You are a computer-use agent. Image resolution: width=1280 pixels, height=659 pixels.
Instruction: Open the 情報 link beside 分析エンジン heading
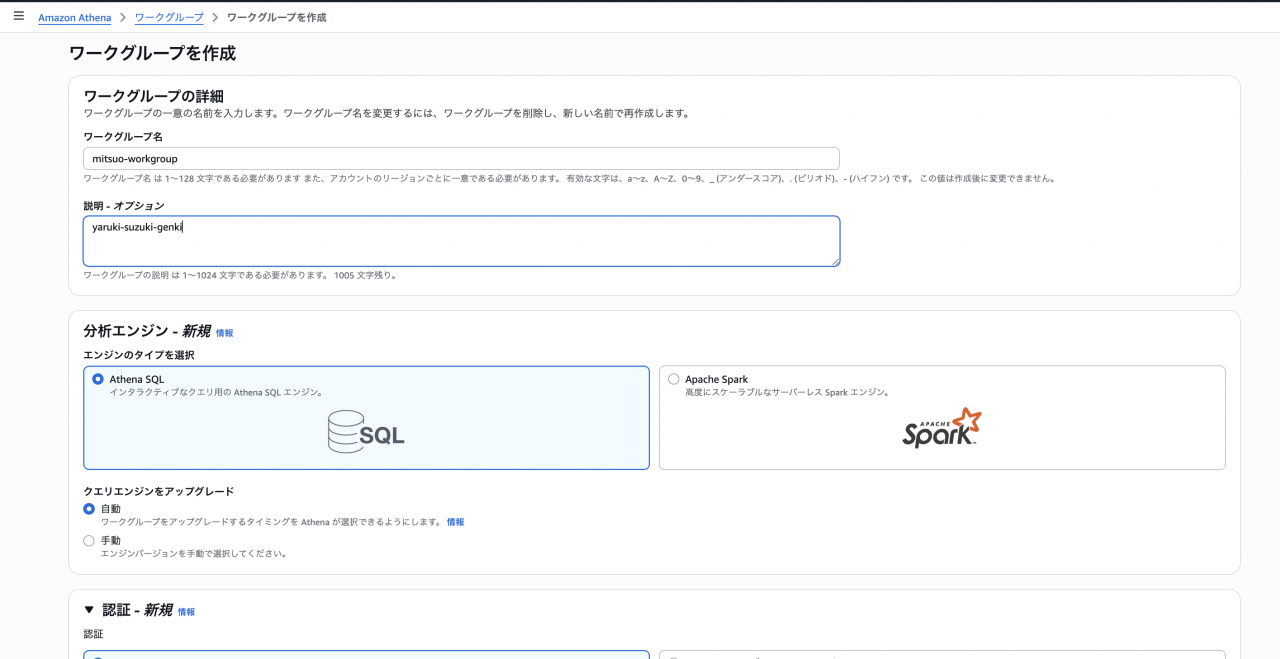point(225,333)
